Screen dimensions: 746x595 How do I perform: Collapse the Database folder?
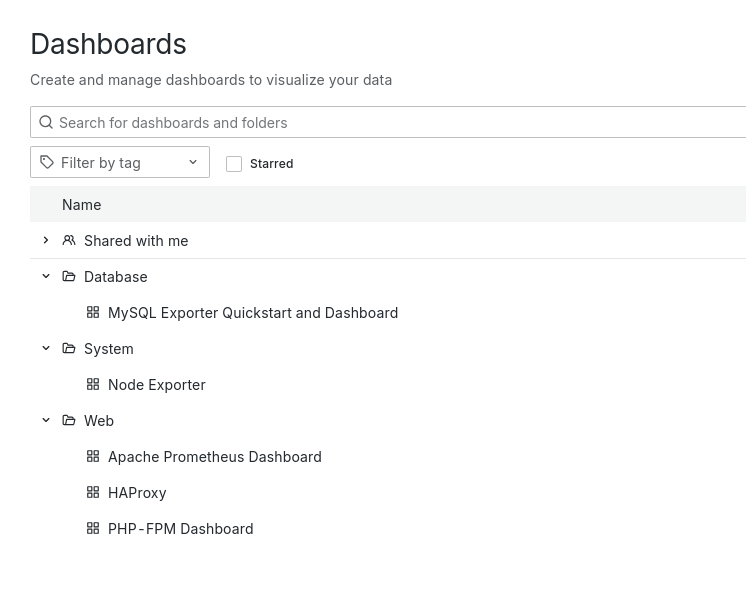(46, 277)
